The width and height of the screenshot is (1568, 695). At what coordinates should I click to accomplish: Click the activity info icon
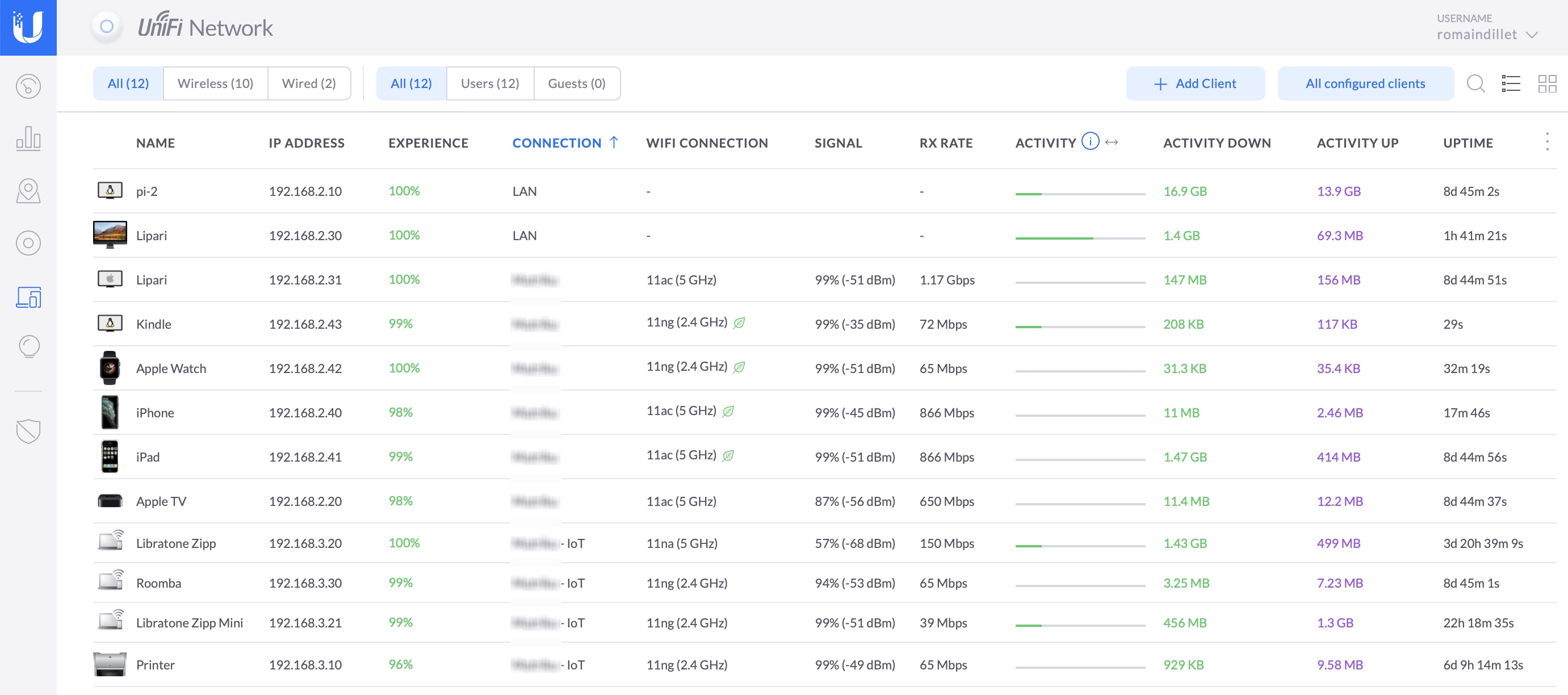tap(1089, 142)
